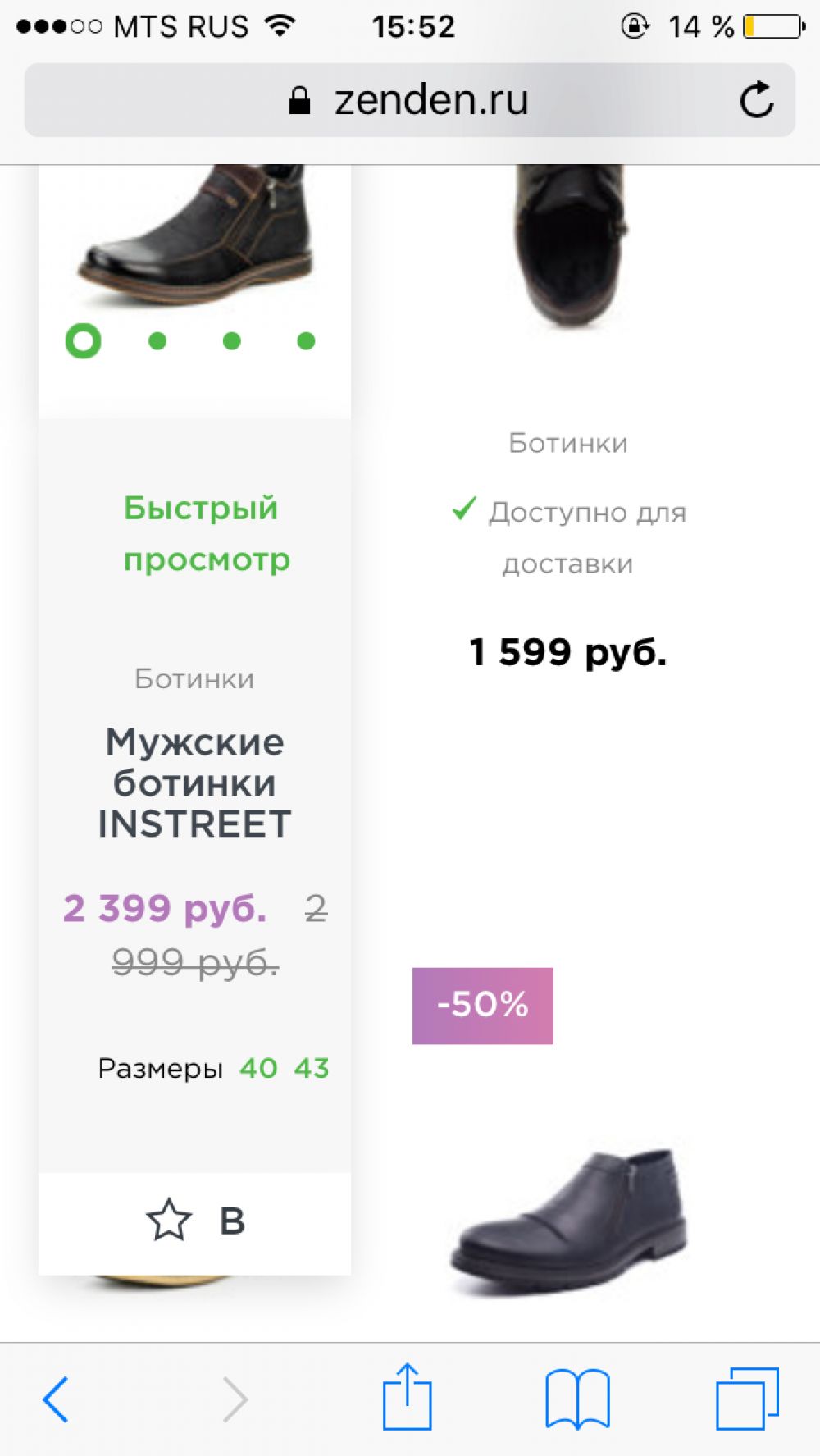
Task: Select the second image carousel dot
Action: tap(157, 340)
